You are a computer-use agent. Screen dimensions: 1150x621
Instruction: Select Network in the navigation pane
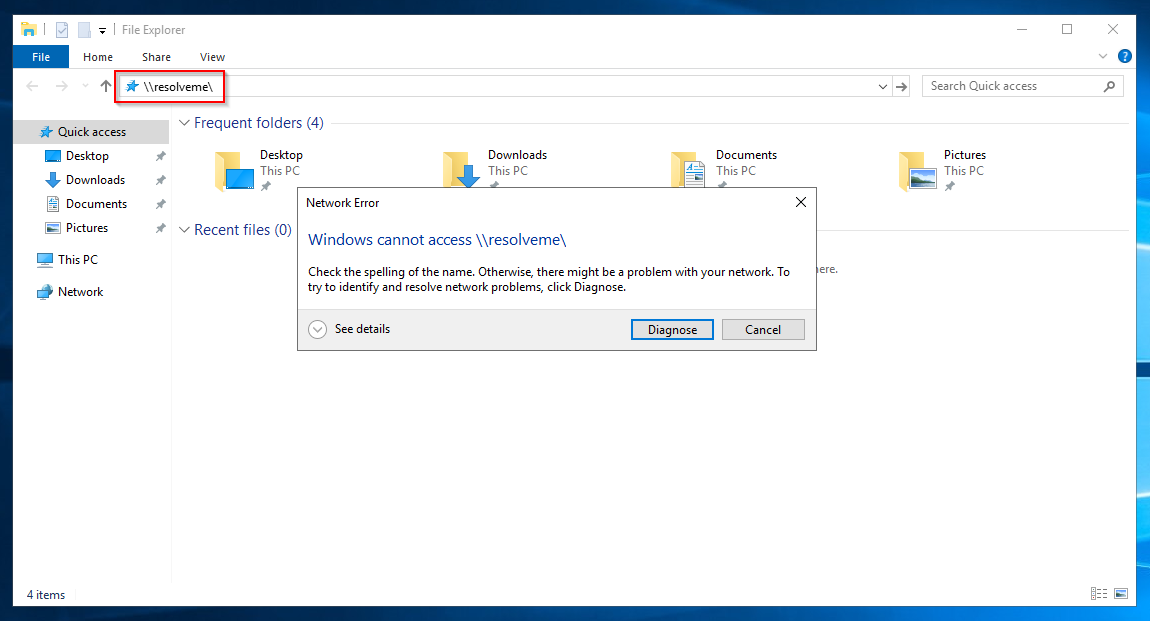coord(80,292)
